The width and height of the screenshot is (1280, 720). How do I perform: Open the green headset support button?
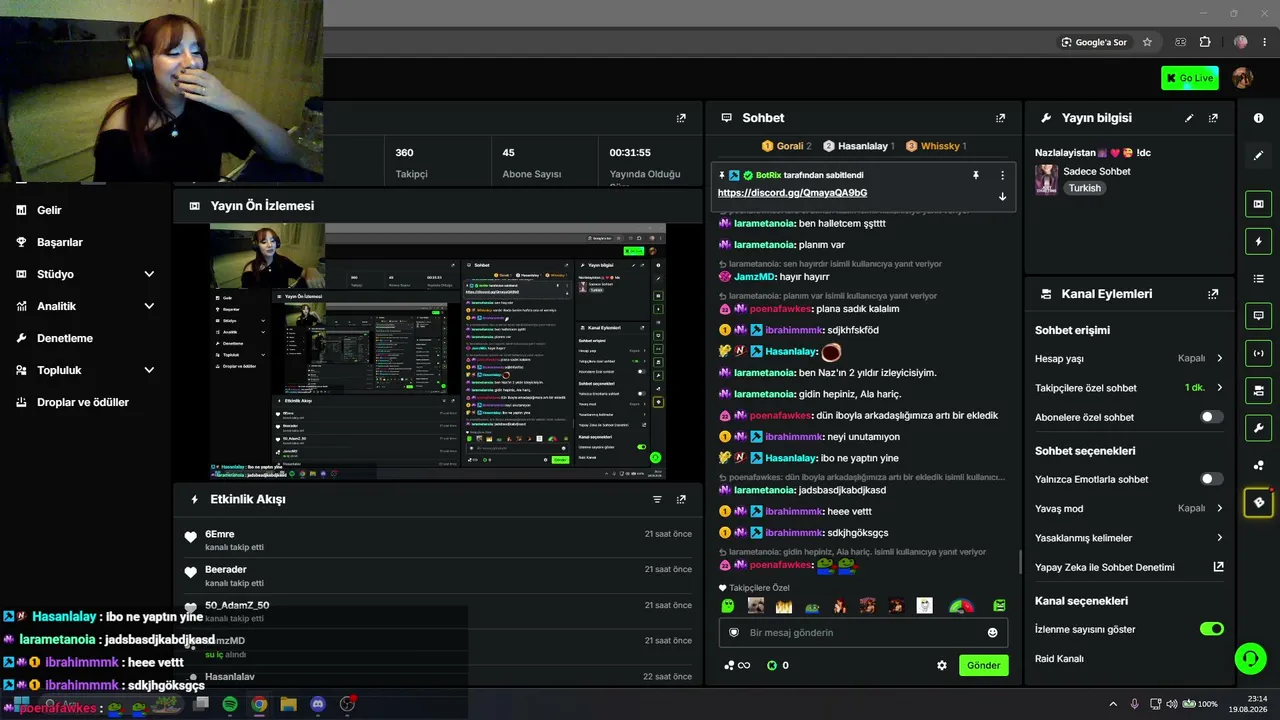pyautogui.click(x=1250, y=658)
